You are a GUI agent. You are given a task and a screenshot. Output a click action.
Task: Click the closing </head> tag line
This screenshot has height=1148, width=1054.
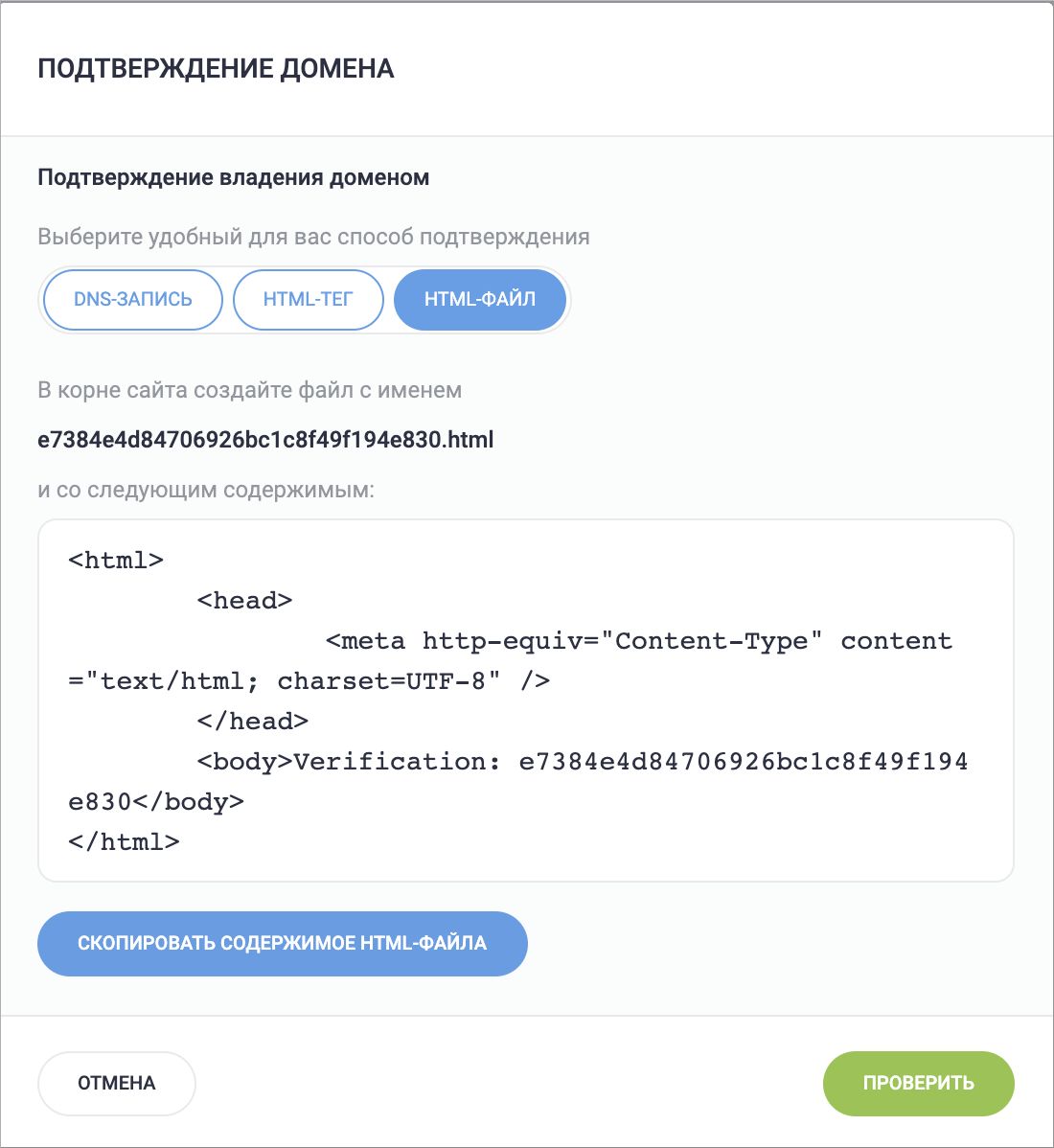point(252,722)
